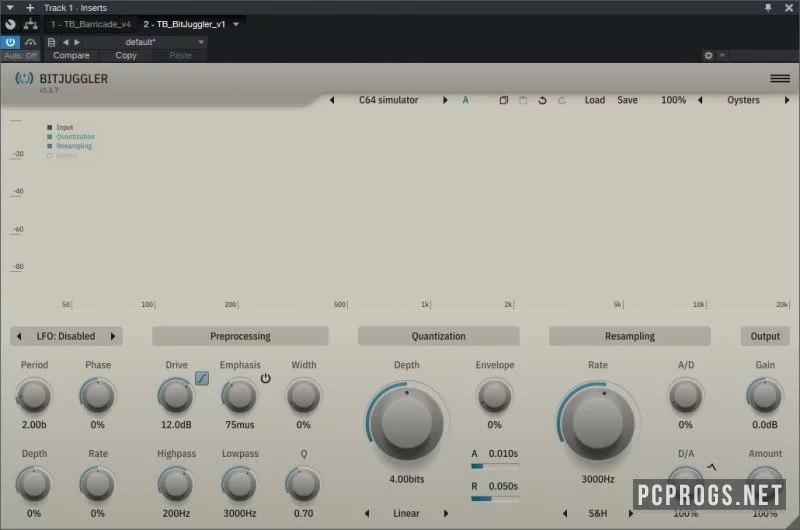Open the insert plugin selector dropdown arrow
800x530 pixels.
(236, 24)
